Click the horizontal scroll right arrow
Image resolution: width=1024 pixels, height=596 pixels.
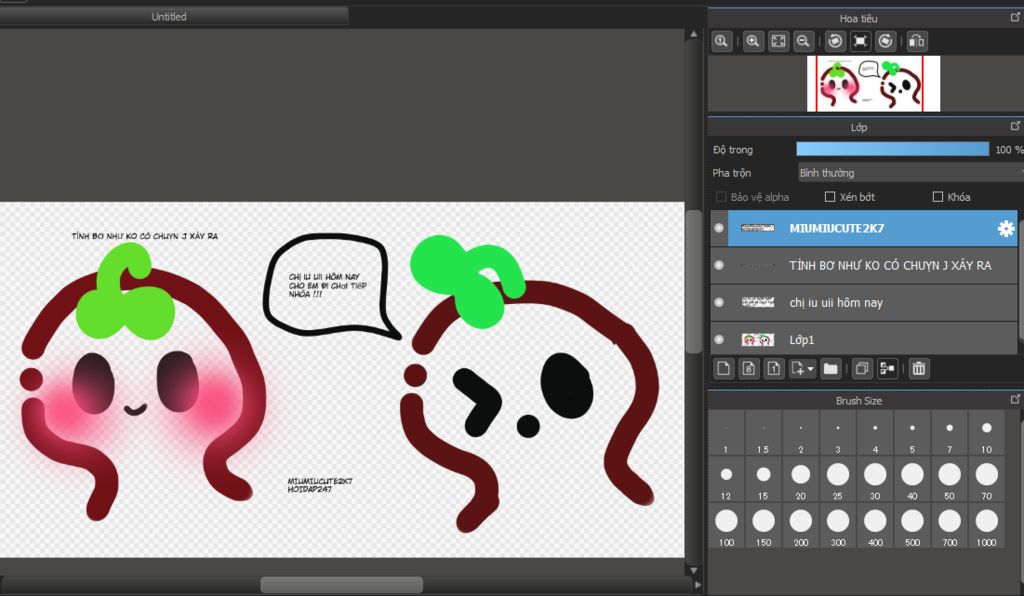point(697,585)
